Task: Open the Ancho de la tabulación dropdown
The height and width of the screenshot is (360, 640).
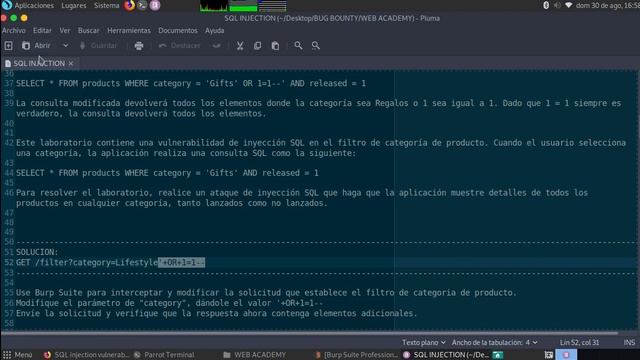Action: pyautogui.click(x=494, y=342)
